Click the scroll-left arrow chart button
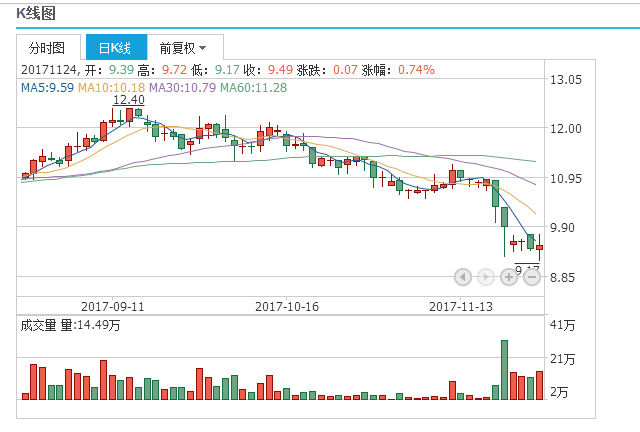This screenshot has width=640, height=432. 463,277
